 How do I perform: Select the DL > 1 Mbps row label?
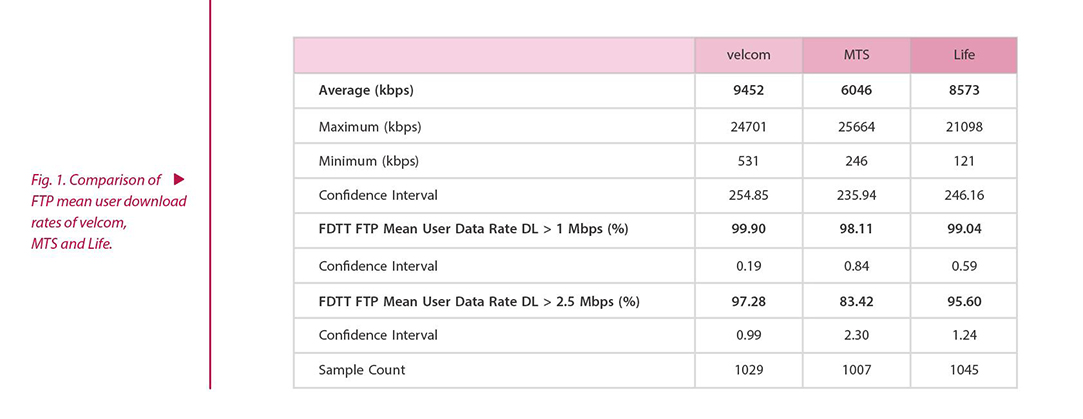(x=473, y=231)
